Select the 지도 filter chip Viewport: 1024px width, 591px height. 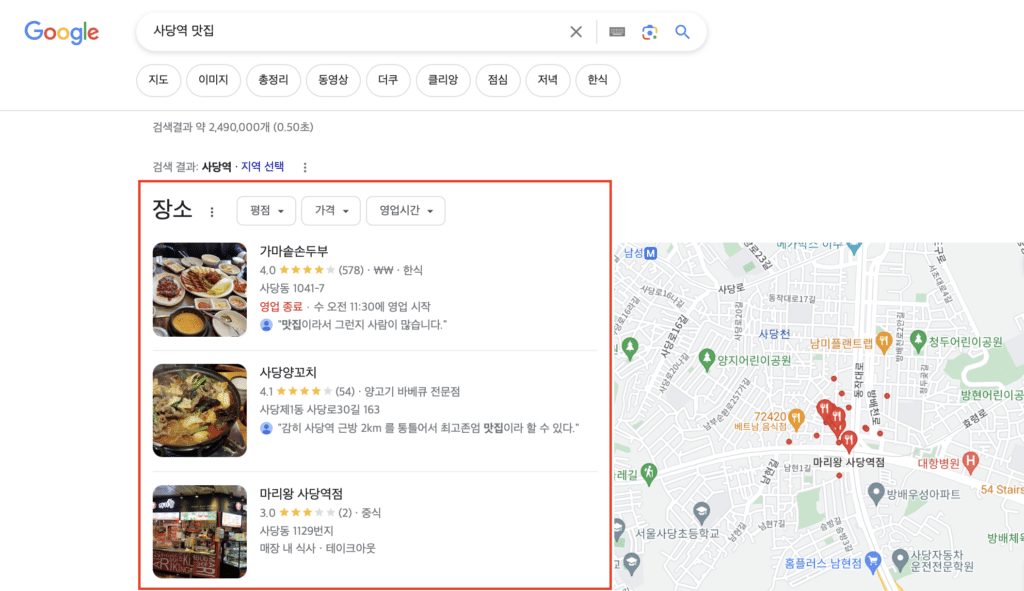tap(158, 80)
